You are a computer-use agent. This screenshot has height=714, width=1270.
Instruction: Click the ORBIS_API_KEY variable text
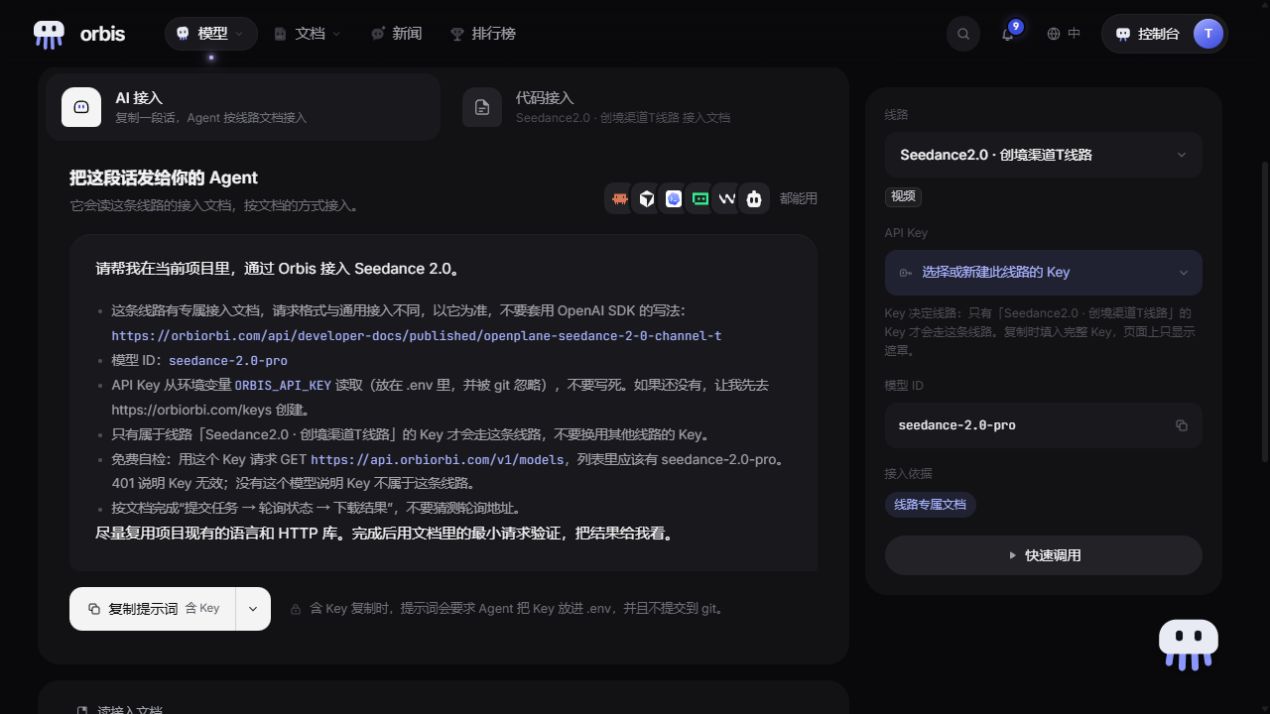283,385
